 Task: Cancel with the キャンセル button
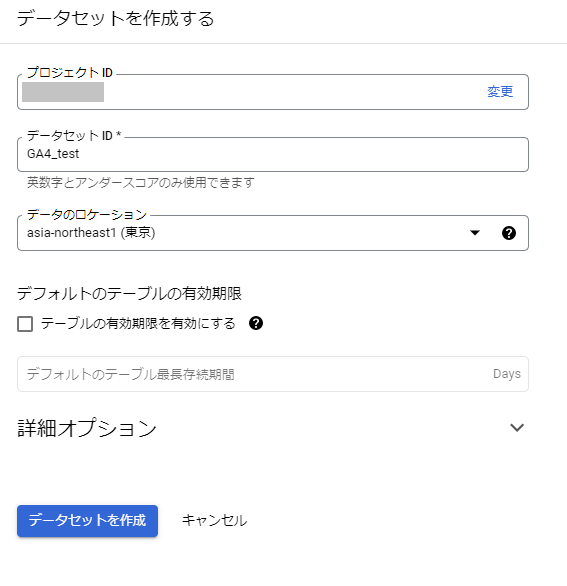click(x=215, y=521)
